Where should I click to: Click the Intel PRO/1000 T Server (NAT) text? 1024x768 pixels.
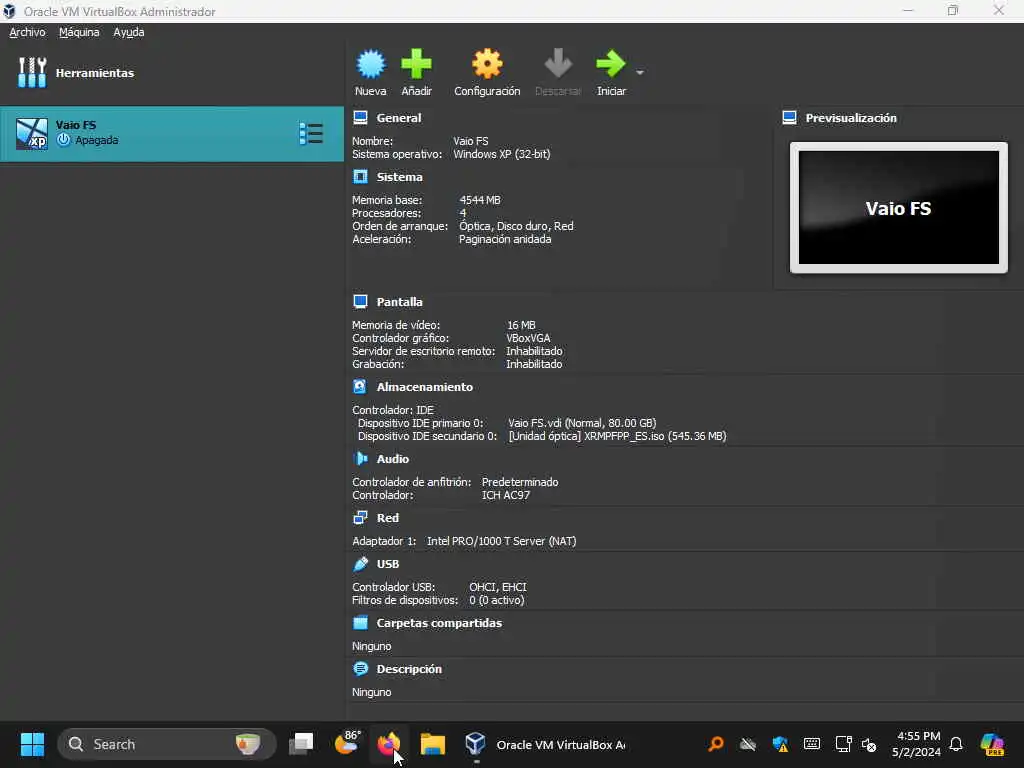coord(502,541)
